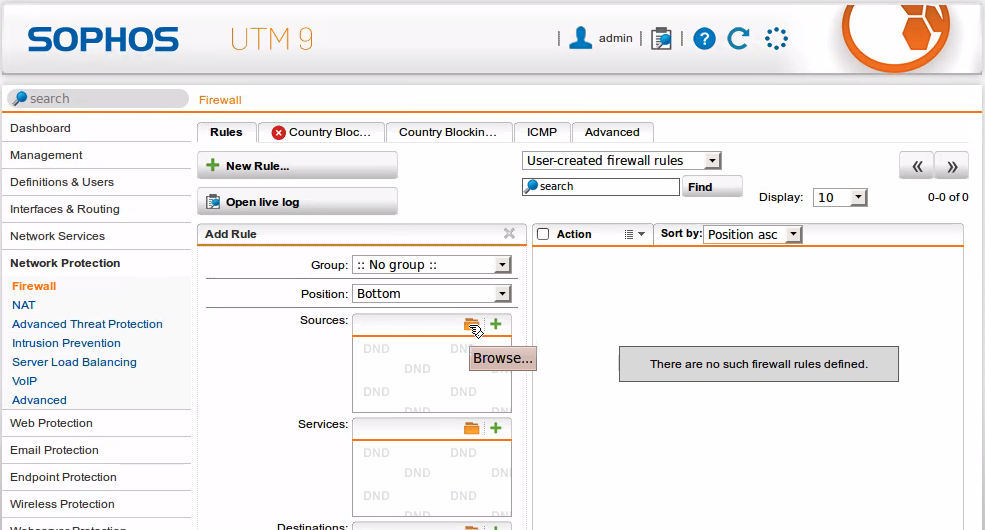Click the magnifier icon in sidebar search
Screen dimensions: 985x530
click(x=20, y=98)
